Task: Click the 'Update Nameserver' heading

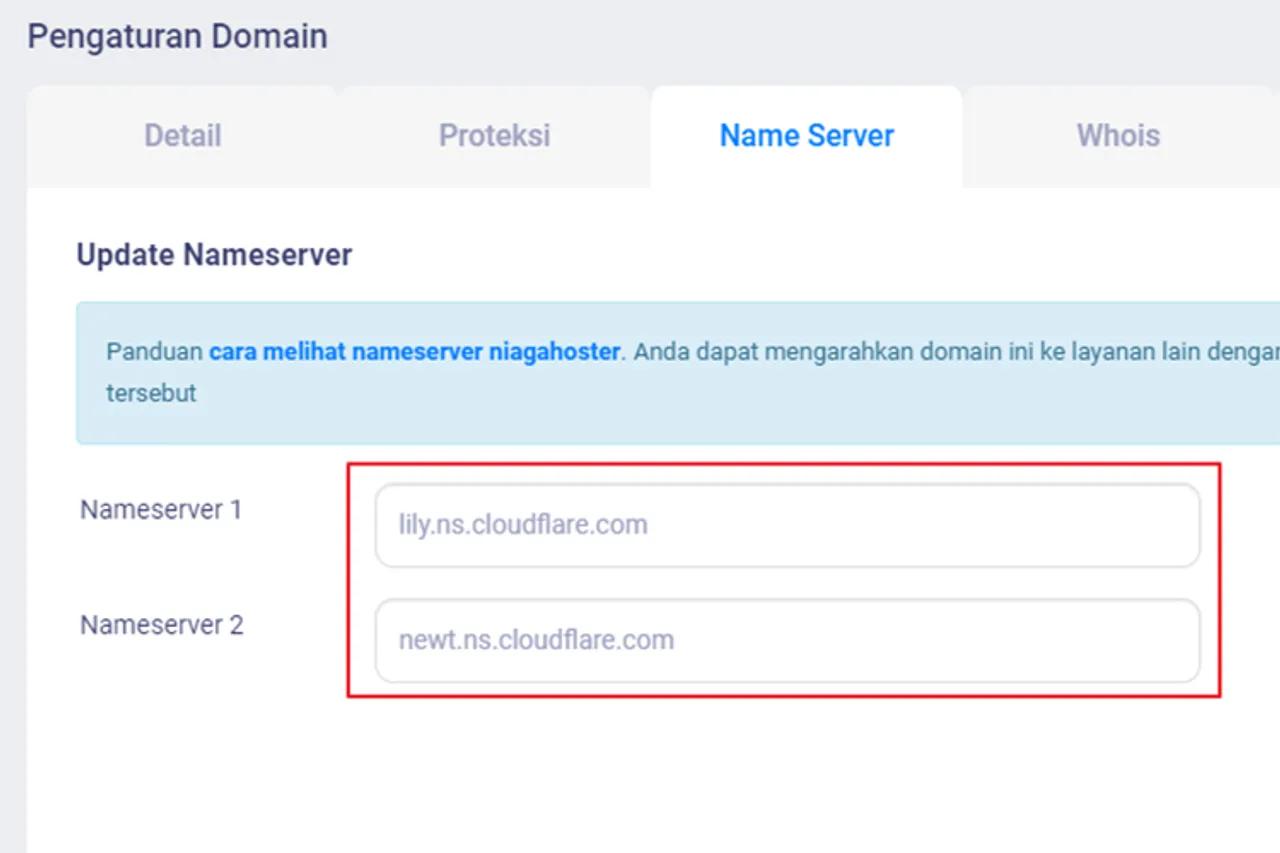Action: pos(214,255)
